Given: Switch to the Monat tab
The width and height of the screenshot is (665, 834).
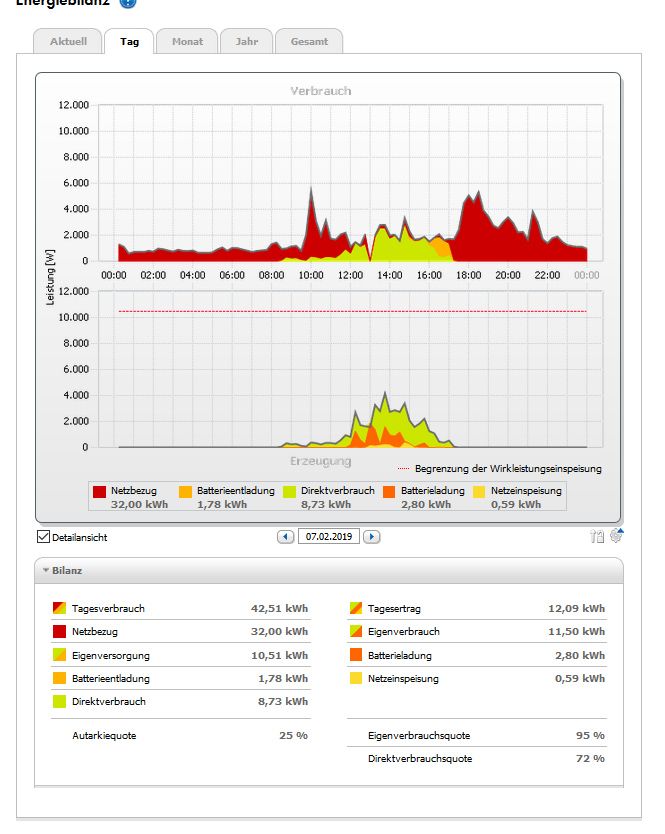Looking at the screenshot, I should click(187, 41).
